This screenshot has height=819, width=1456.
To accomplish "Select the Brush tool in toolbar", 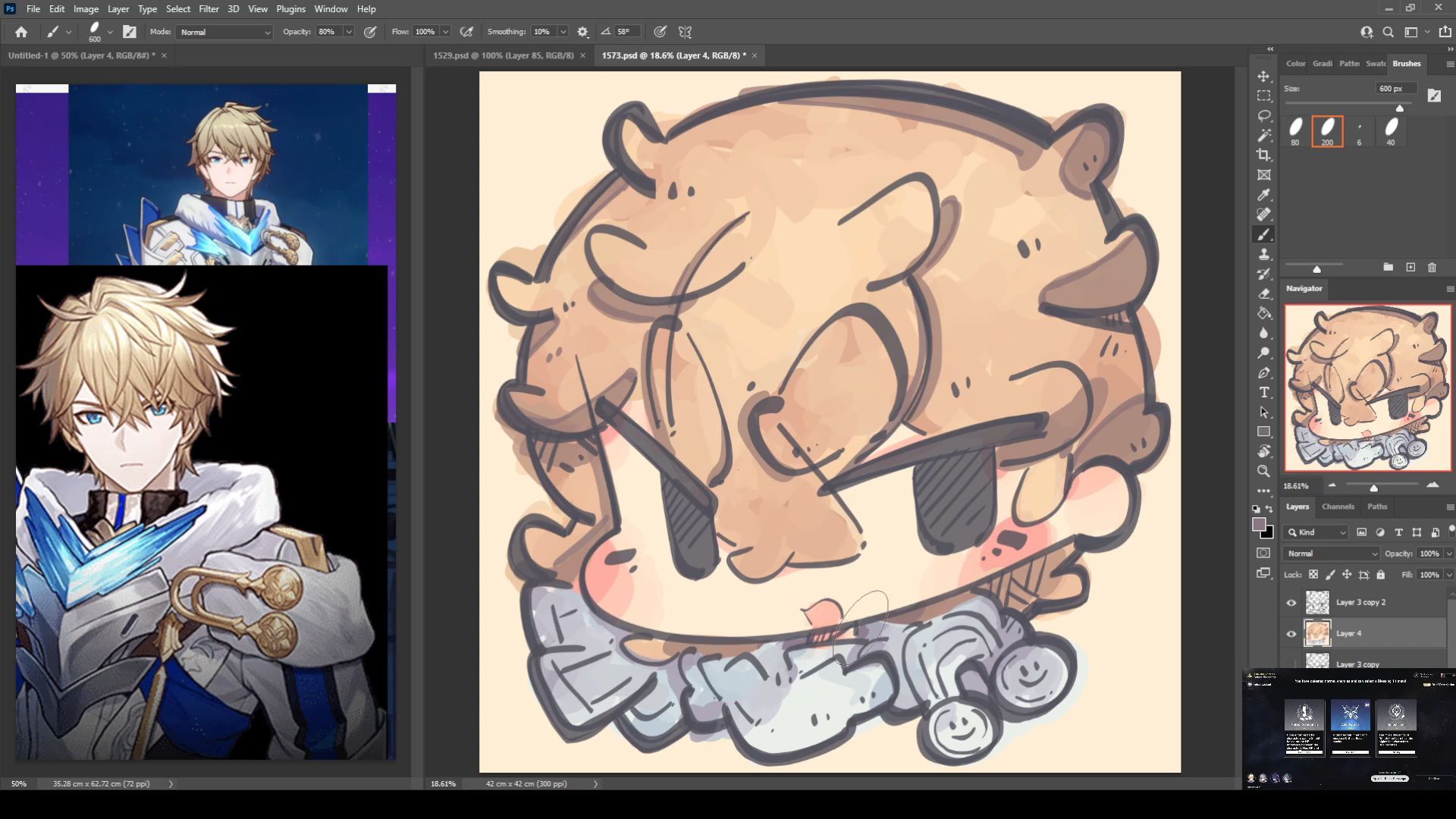I will 1263,234.
